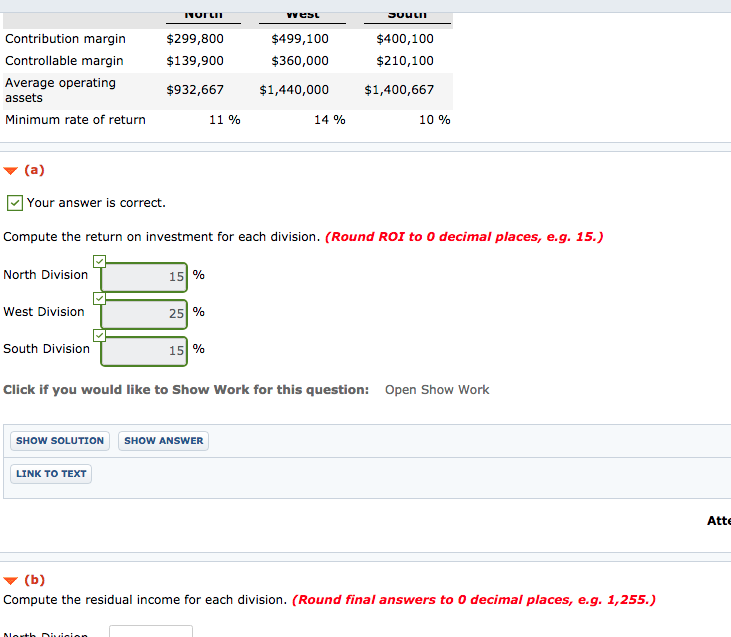The width and height of the screenshot is (731, 637).
Task: Click the 'West Division' label in part (a)
Action: point(44,312)
